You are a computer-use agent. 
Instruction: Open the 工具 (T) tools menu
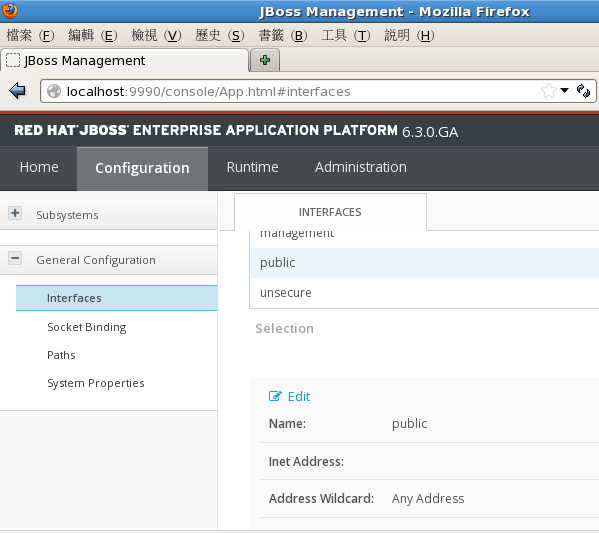346,36
